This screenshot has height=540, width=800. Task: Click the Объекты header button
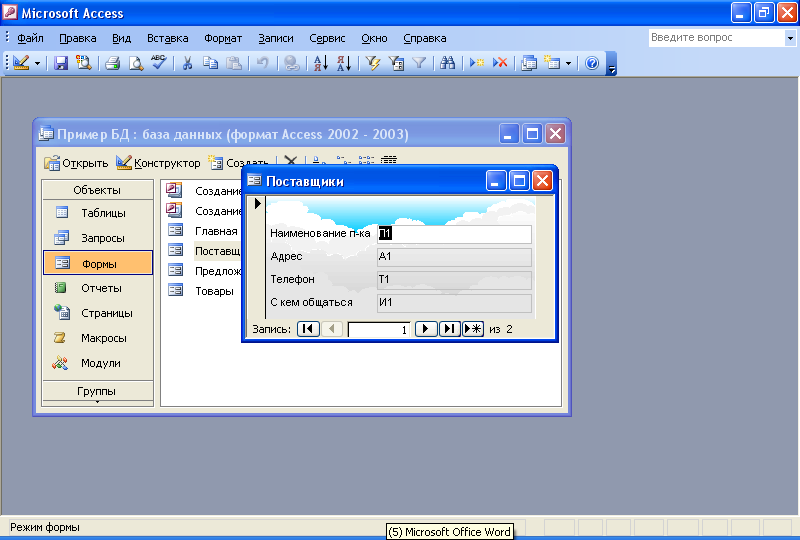pyautogui.click(x=97, y=190)
